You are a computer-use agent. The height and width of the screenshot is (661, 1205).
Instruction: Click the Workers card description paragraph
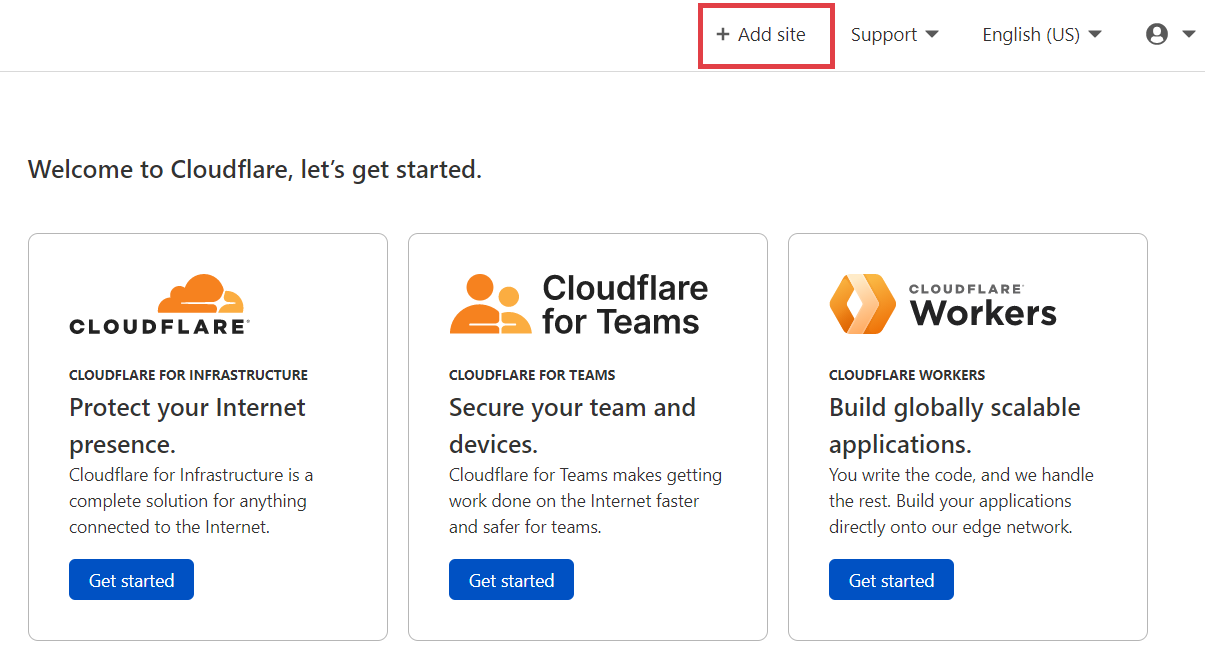(x=961, y=501)
